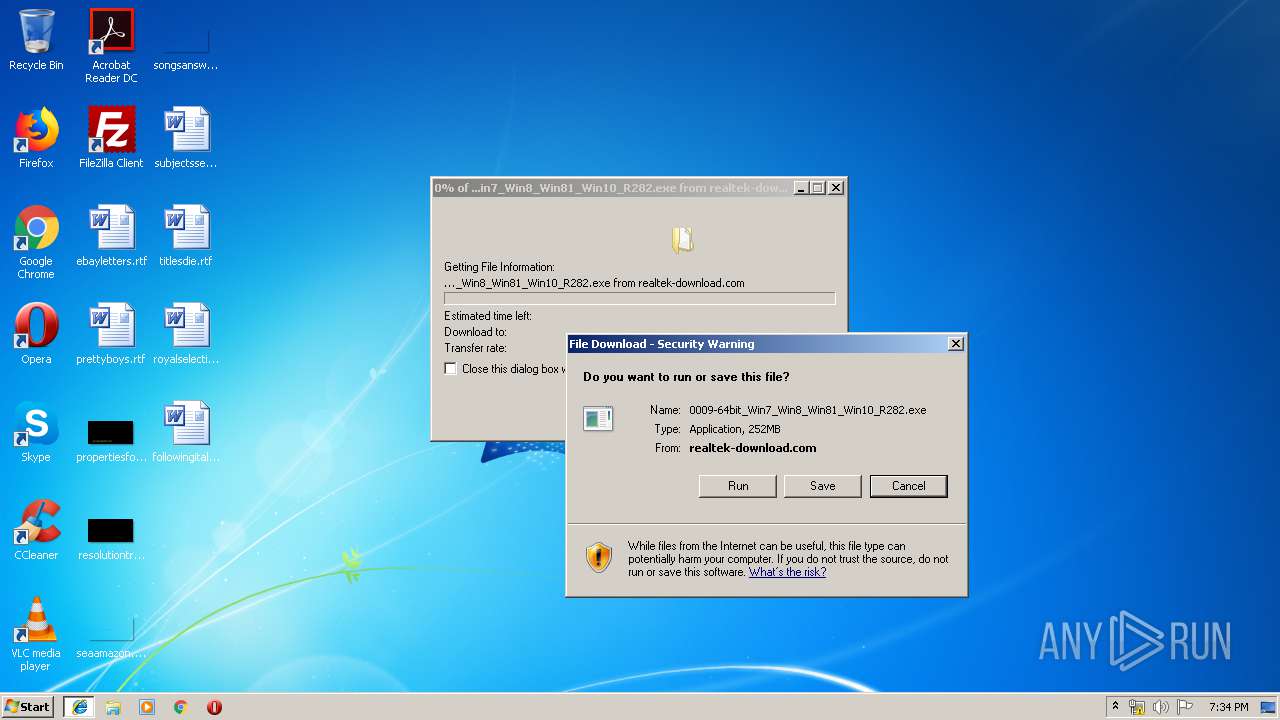Open the 'What's the risk?' link
The height and width of the screenshot is (720, 1280).
(x=787, y=572)
